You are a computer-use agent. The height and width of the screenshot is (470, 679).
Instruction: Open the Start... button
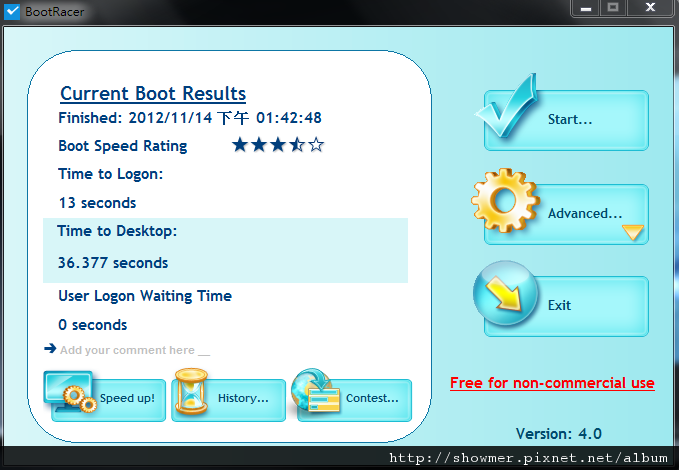[566, 120]
